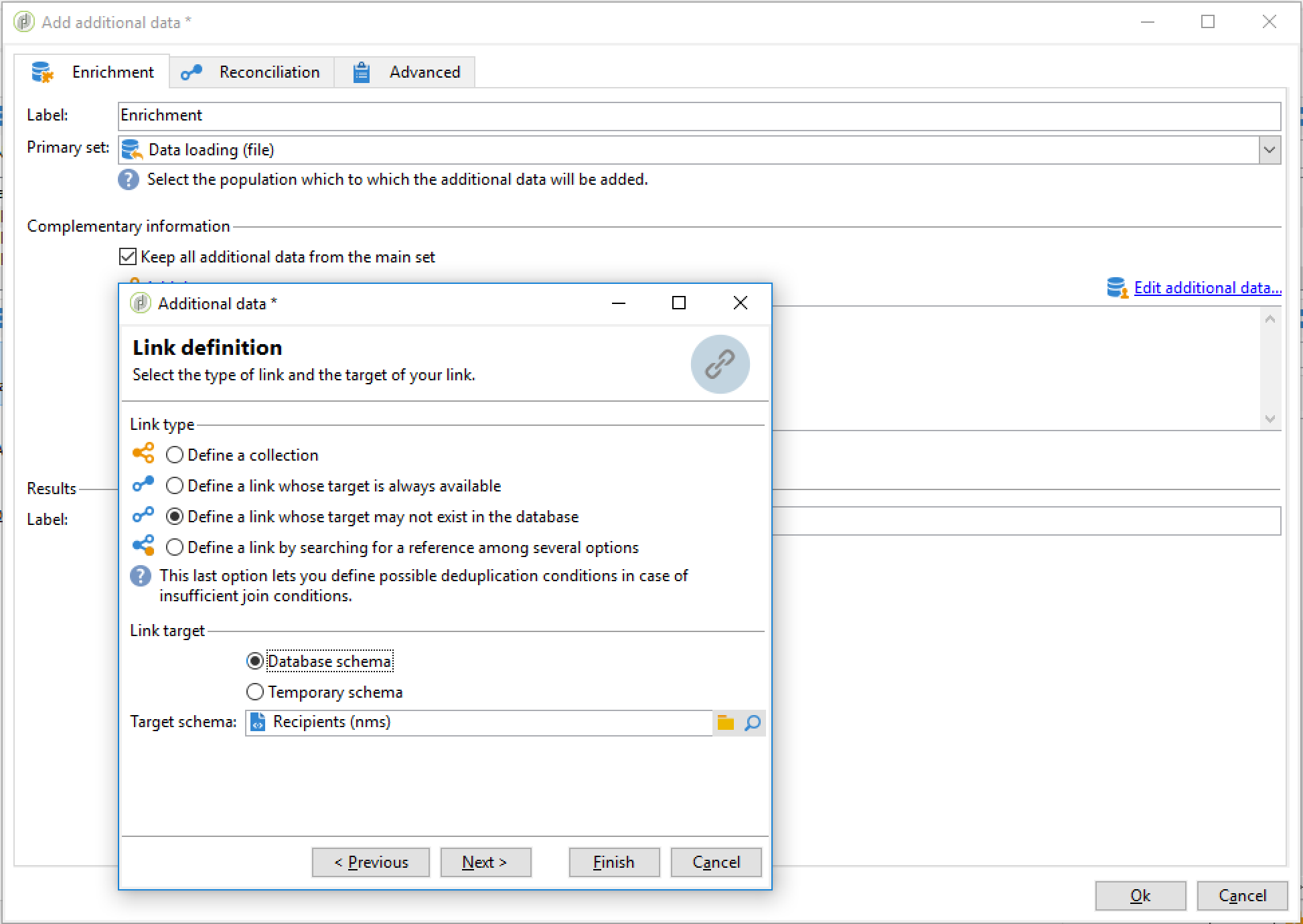Click the chain link icon in Link definition header

720,364
